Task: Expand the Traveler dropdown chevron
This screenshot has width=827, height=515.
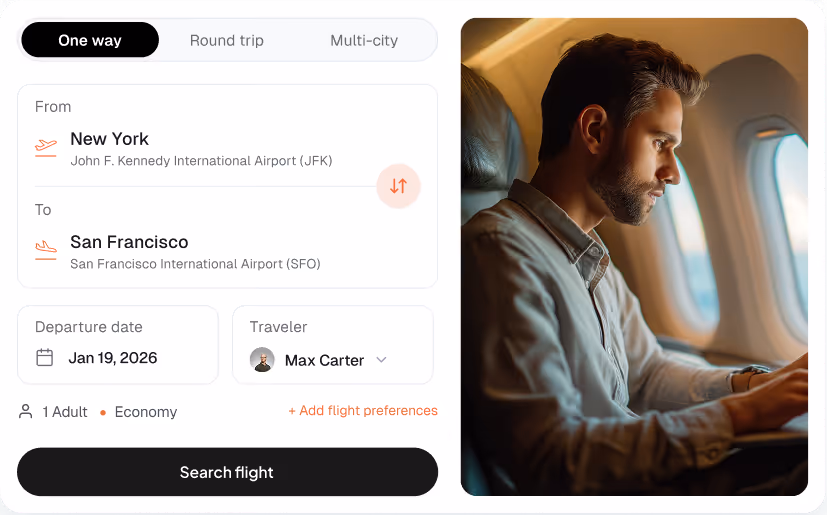Action: tap(381, 360)
